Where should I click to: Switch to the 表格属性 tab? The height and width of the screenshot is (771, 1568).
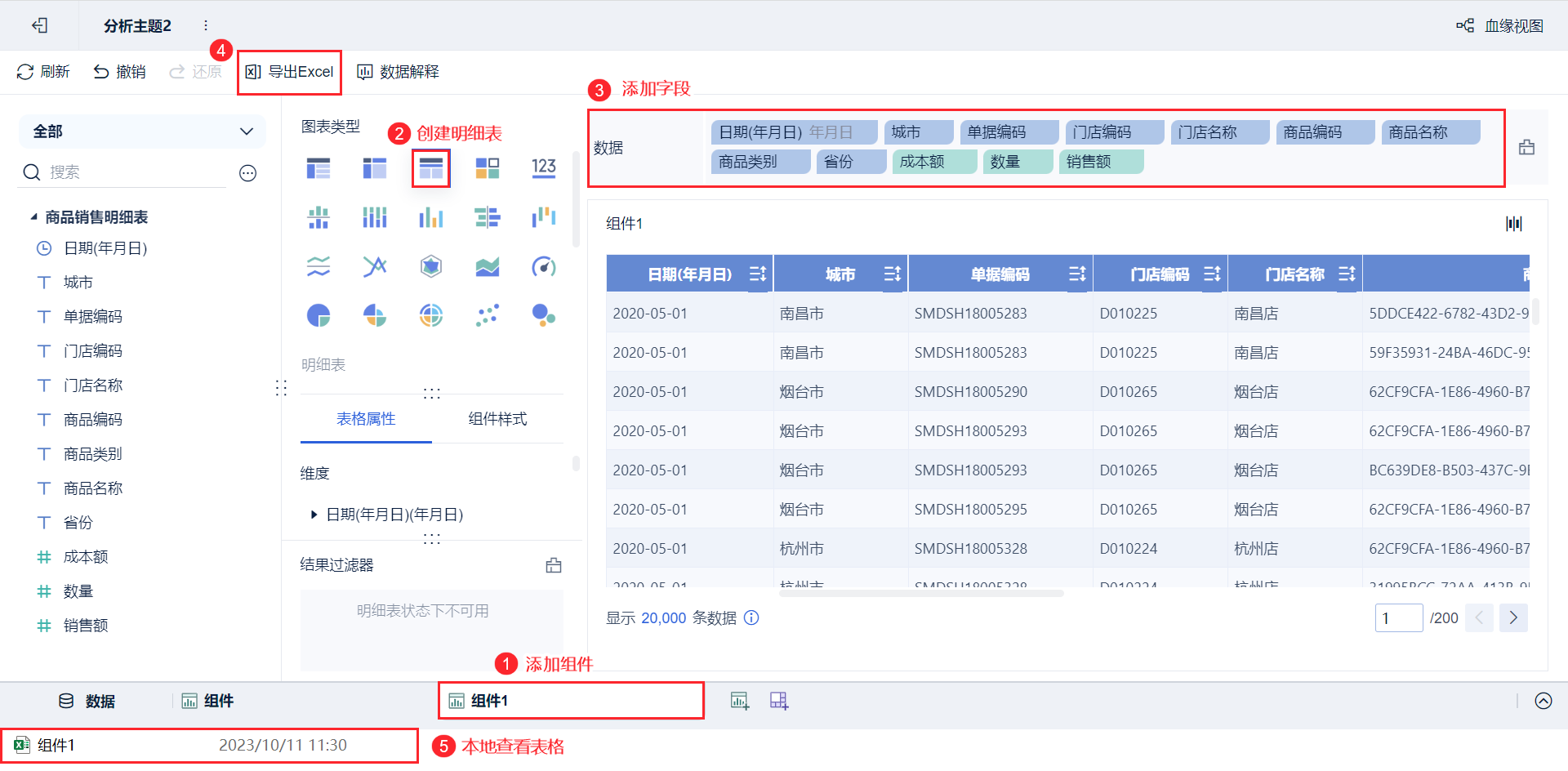click(366, 419)
